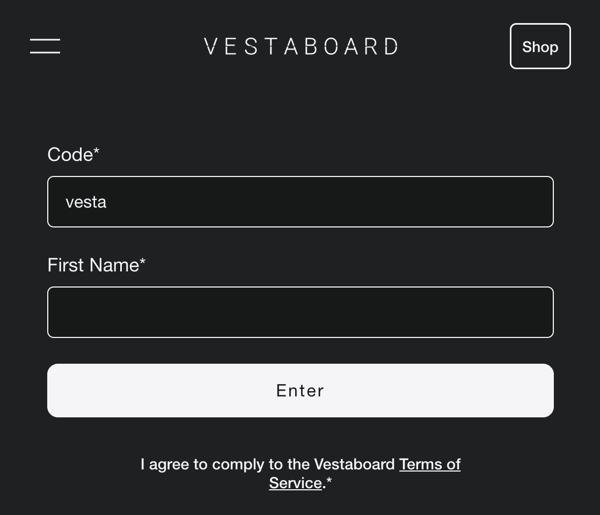Image resolution: width=600 pixels, height=515 pixels.
Task: Tap the outlined Shop button
Action: point(540,47)
